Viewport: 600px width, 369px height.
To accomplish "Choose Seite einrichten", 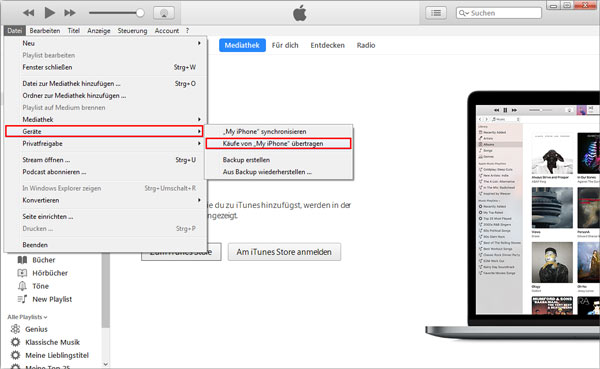I will [106, 216].
